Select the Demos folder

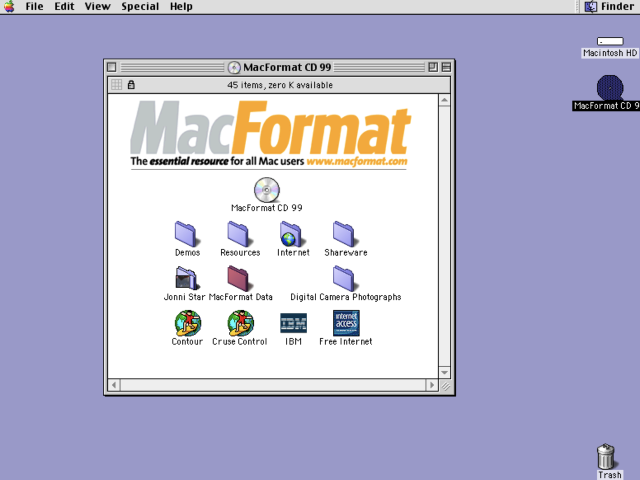(x=186, y=234)
